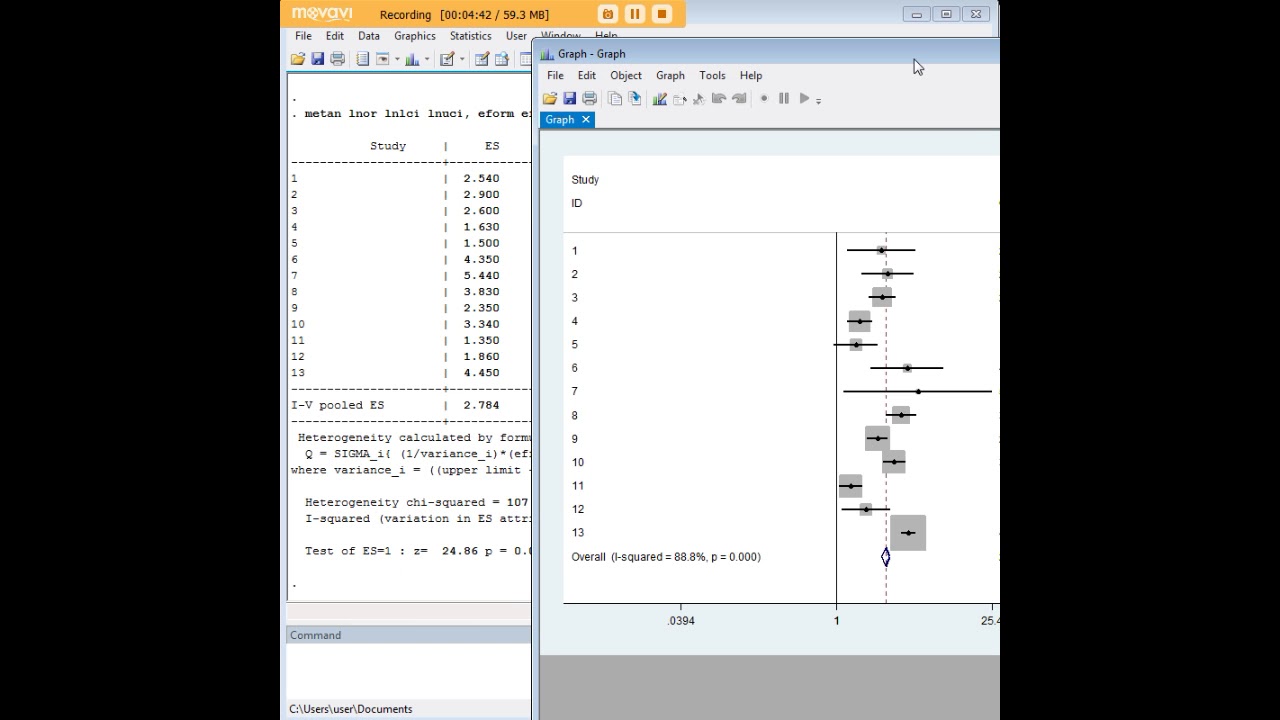Close the Graph tab with its X
The image size is (1280, 720).
[x=586, y=119]
